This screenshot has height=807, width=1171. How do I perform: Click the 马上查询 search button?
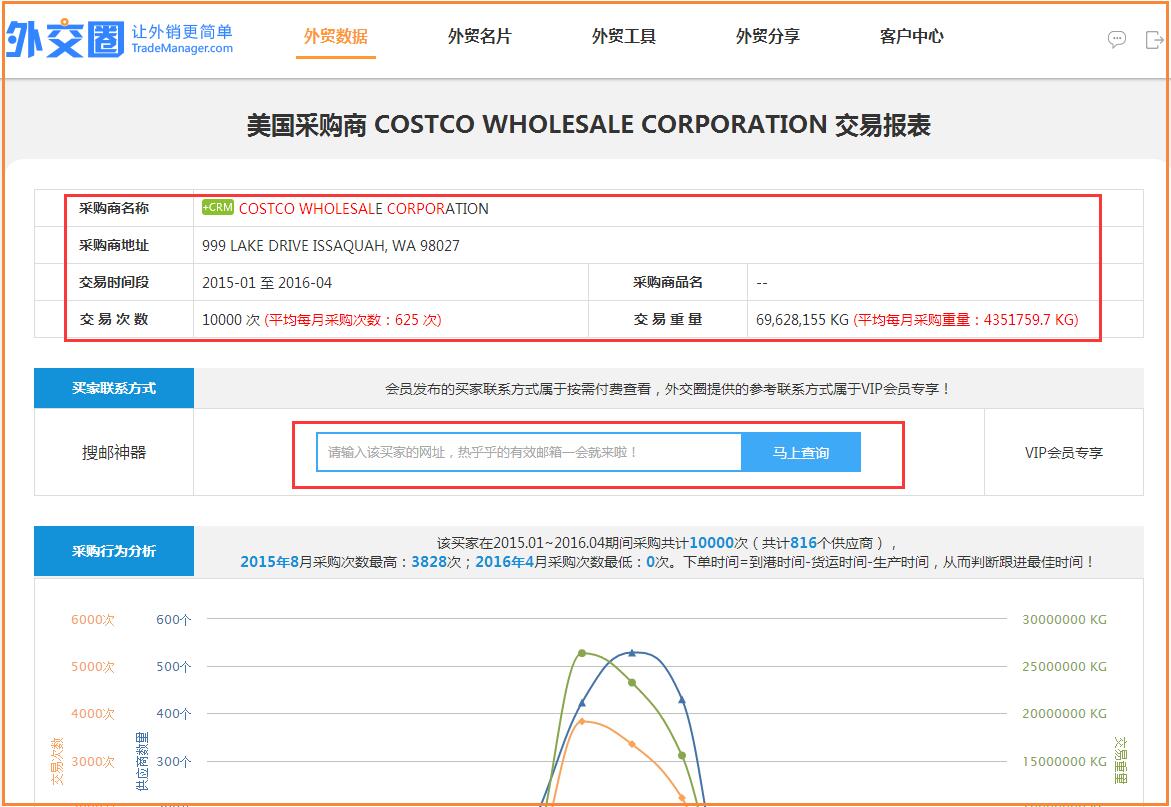801,452
